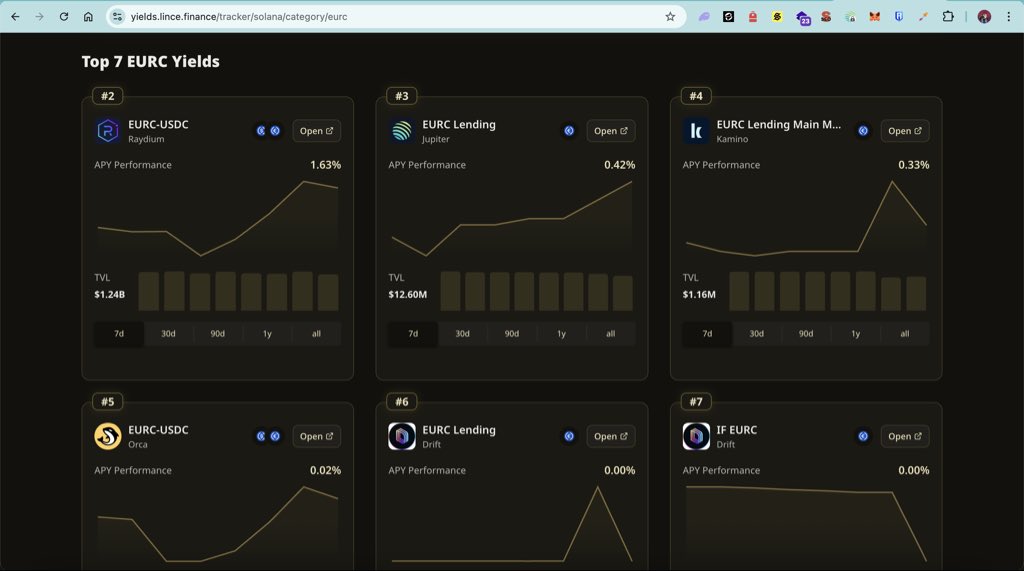The image size is (1024, 571).
Task: Click the 1.63% APY value
Action: tap(325, 165)
